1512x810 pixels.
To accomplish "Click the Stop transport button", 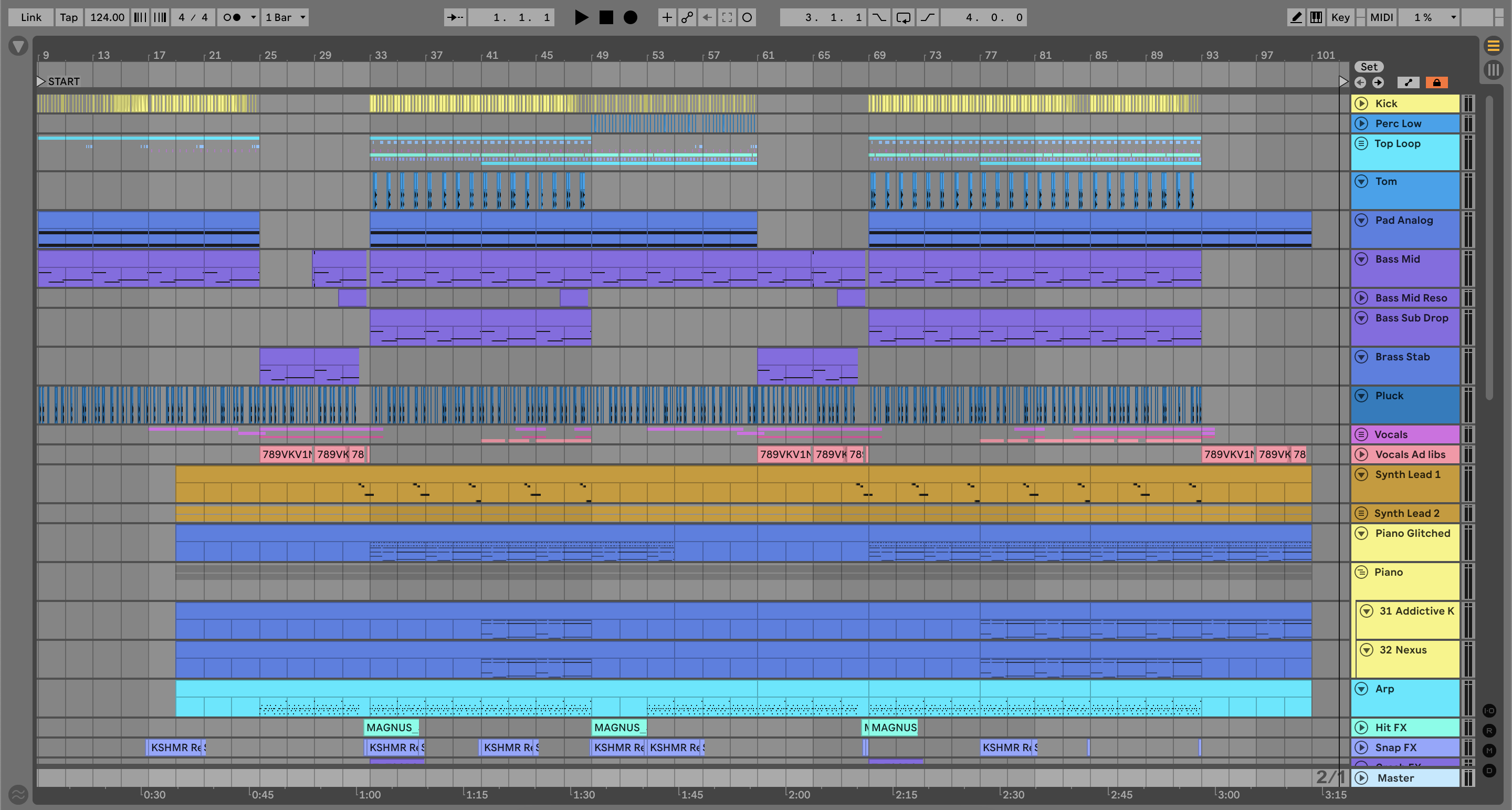I will [606, 17].
